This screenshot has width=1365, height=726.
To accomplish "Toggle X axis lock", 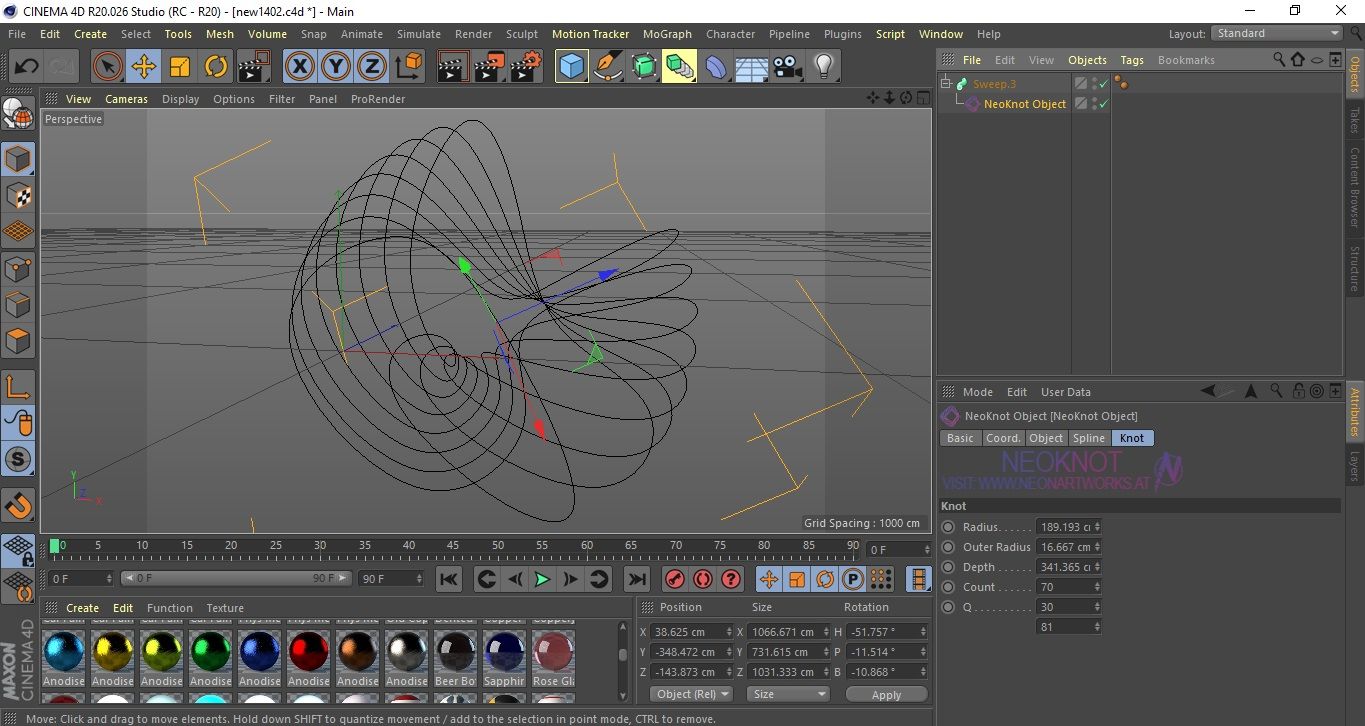I will click(299, 67).
